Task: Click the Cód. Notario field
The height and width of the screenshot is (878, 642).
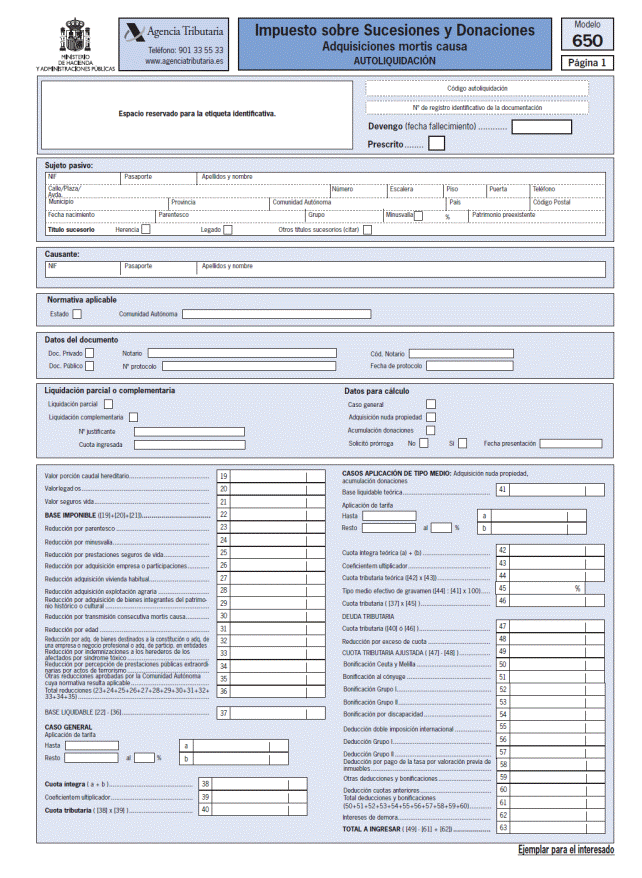Action: (x=461, y=354)
